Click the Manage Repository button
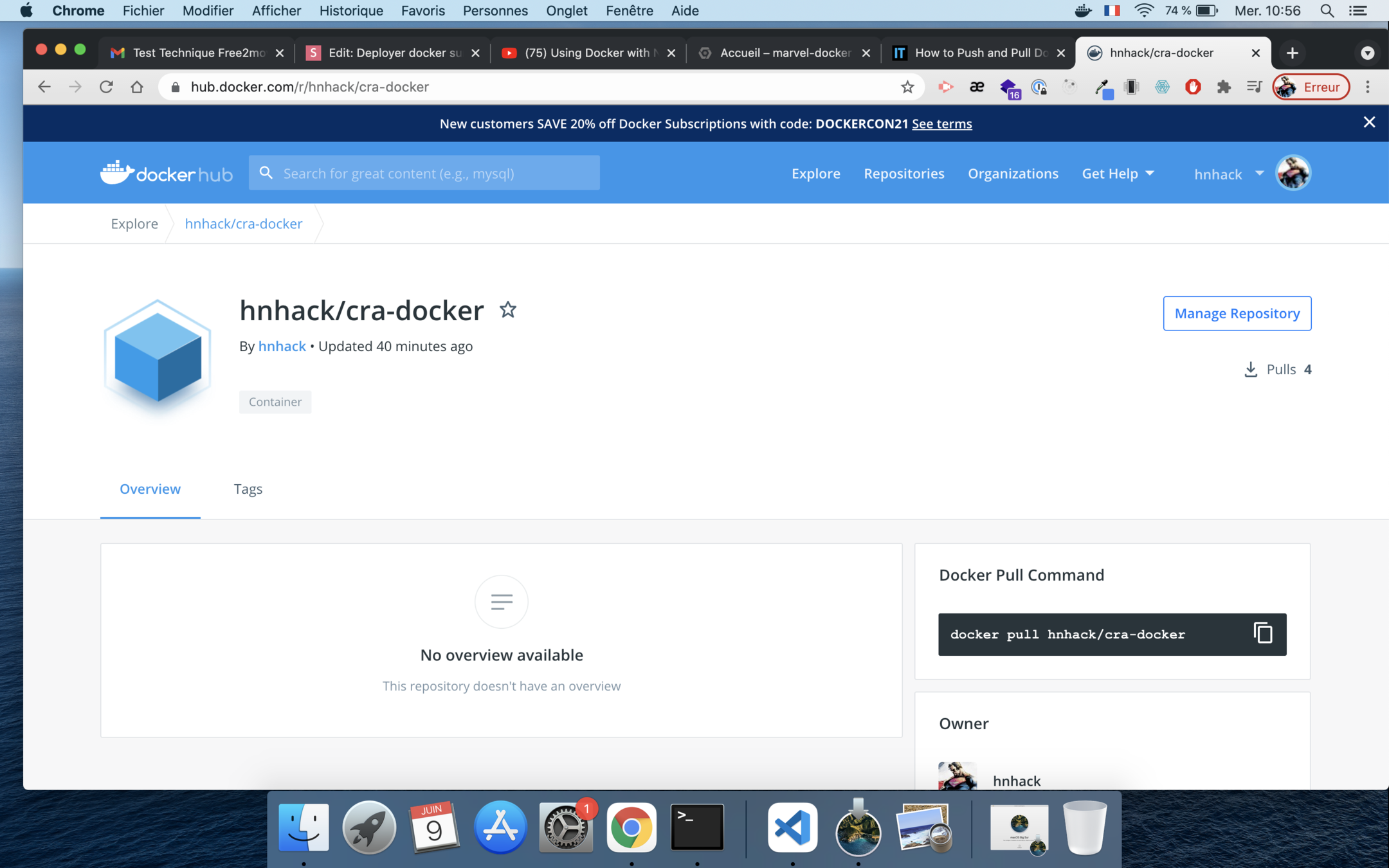The height and width of the screenshot is (868, 1389). tap(1237, 313)
